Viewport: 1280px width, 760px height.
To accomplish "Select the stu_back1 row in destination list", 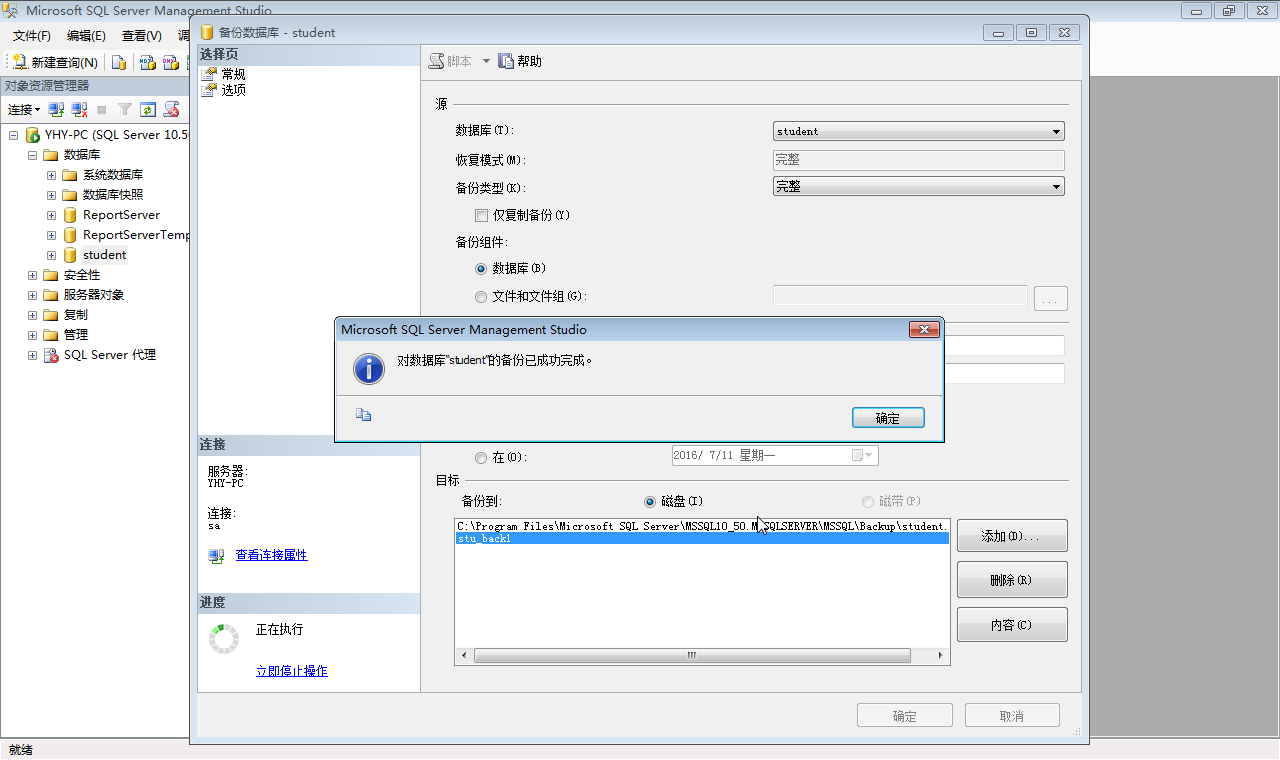I will click(702, 538).
